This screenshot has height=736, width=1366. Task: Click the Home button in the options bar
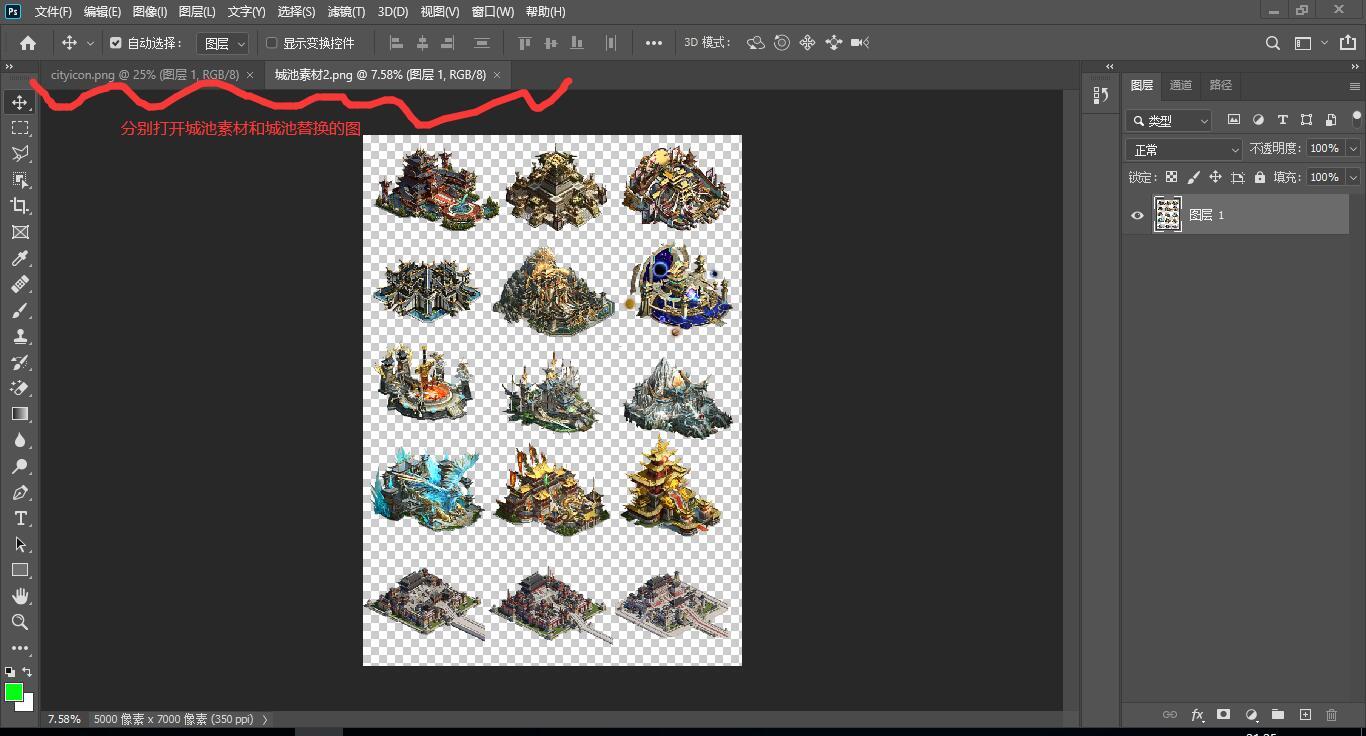[x=28, y=43]
